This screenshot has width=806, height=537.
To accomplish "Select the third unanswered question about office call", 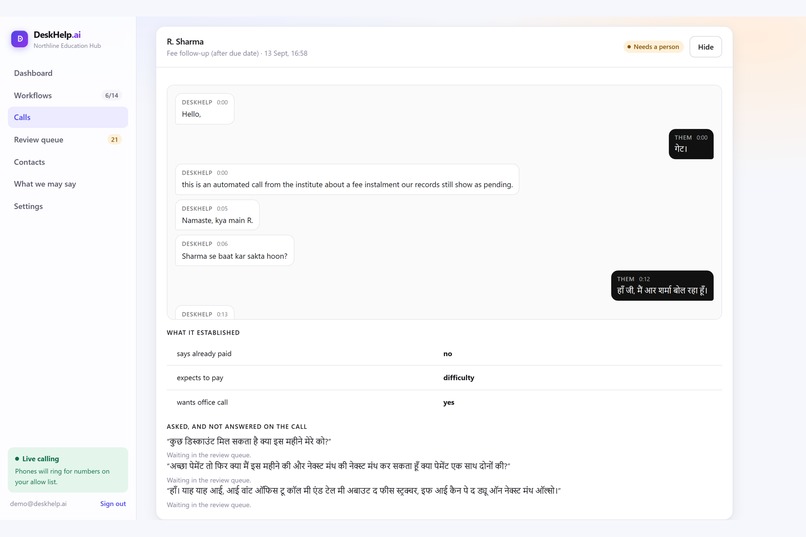I will click(x=363, y=491).
